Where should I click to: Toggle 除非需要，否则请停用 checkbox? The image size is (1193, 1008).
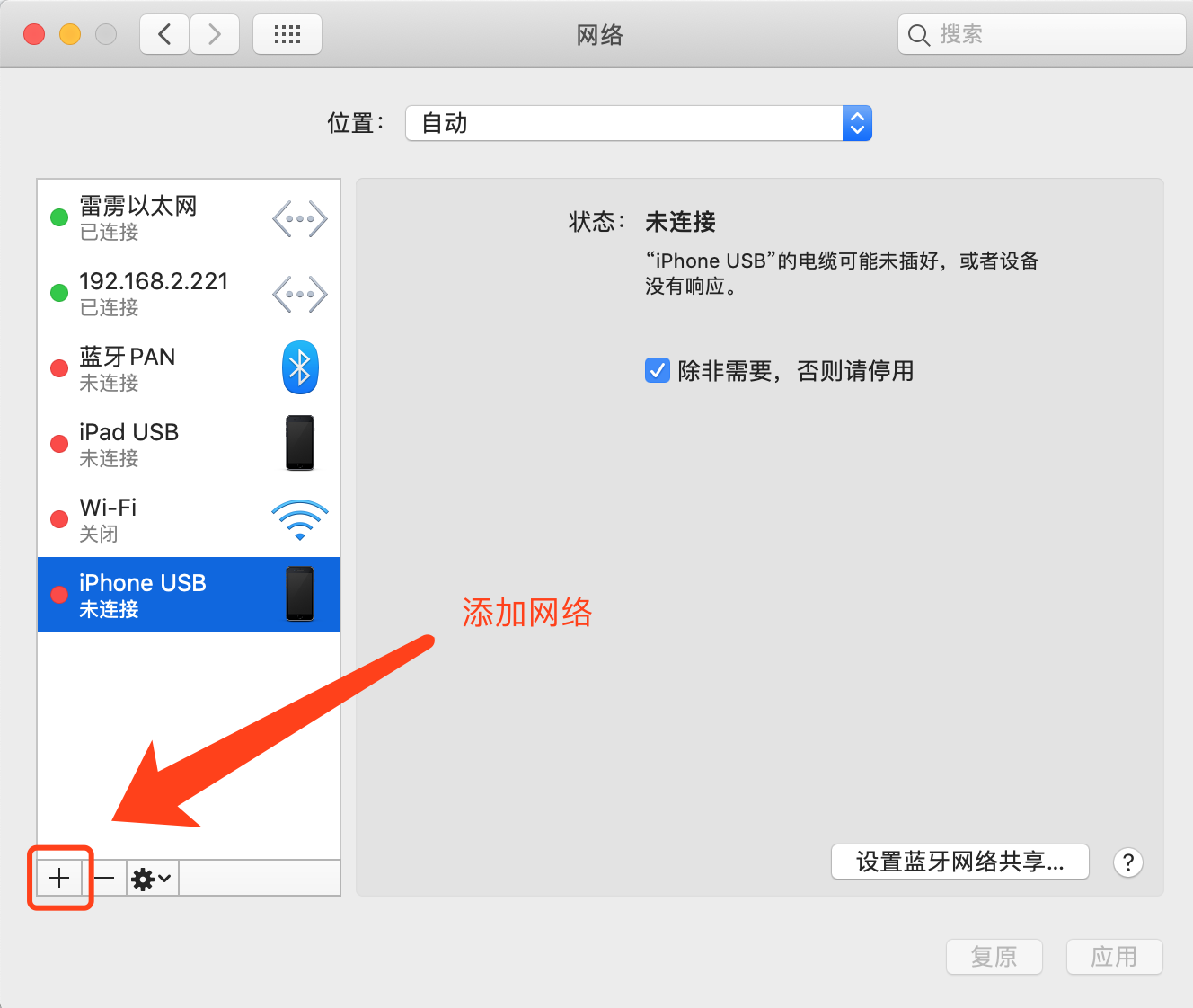[658, 370]
